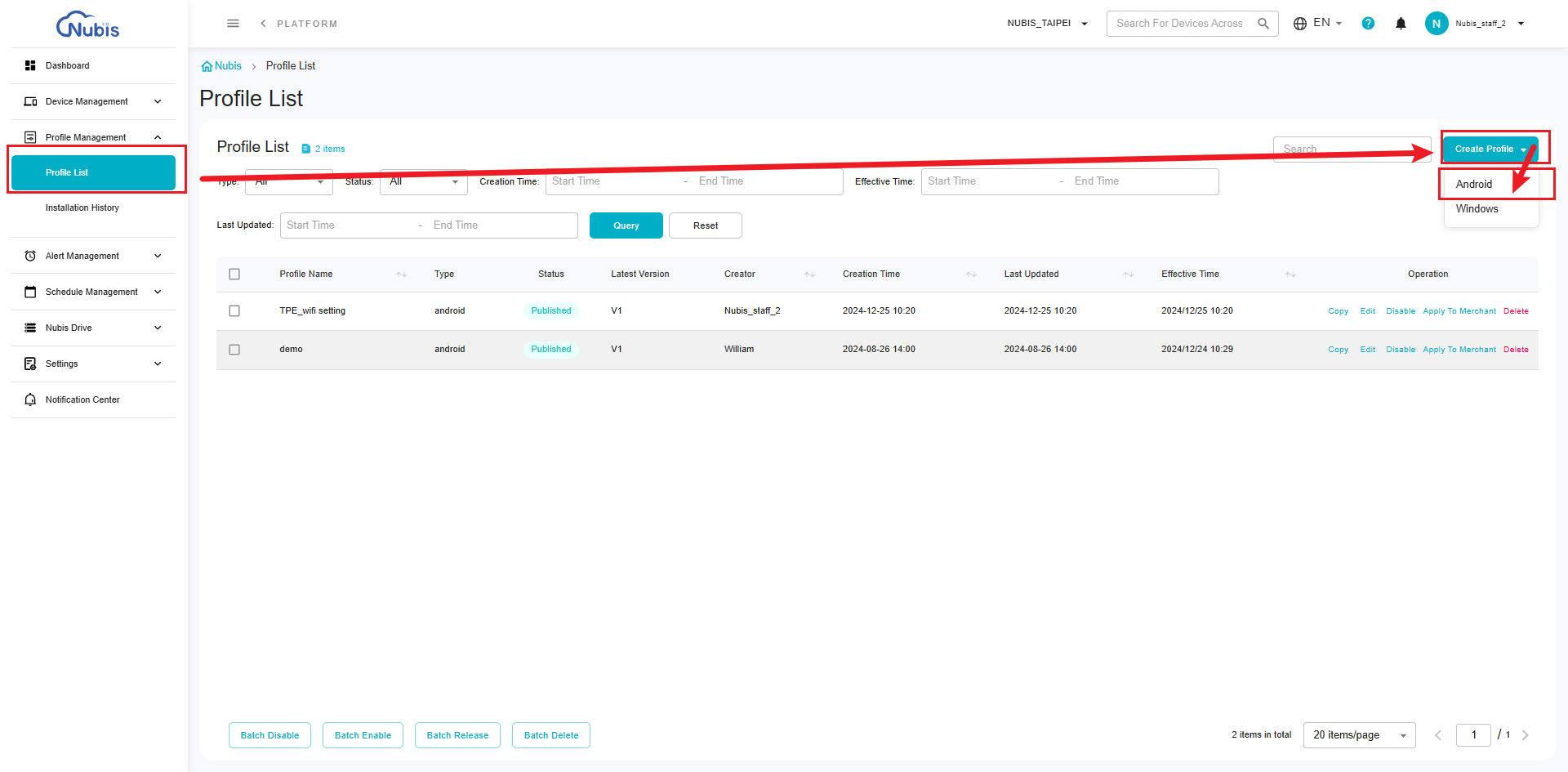Click Batch Delete button
This screenshot has width=1568, height=772.
[x=551, y=735]
